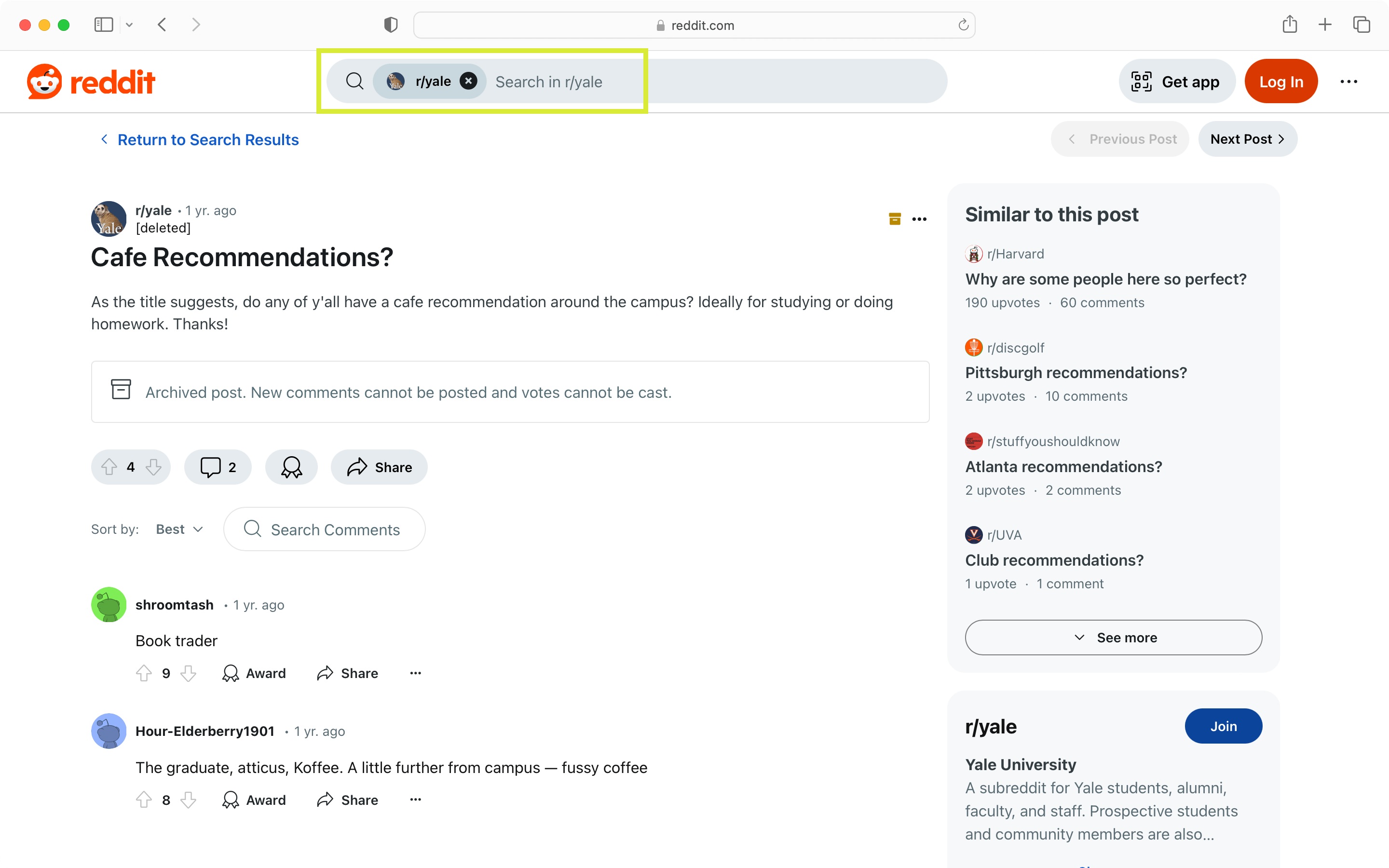Award shroomtash's comment

tap(254, 673)
